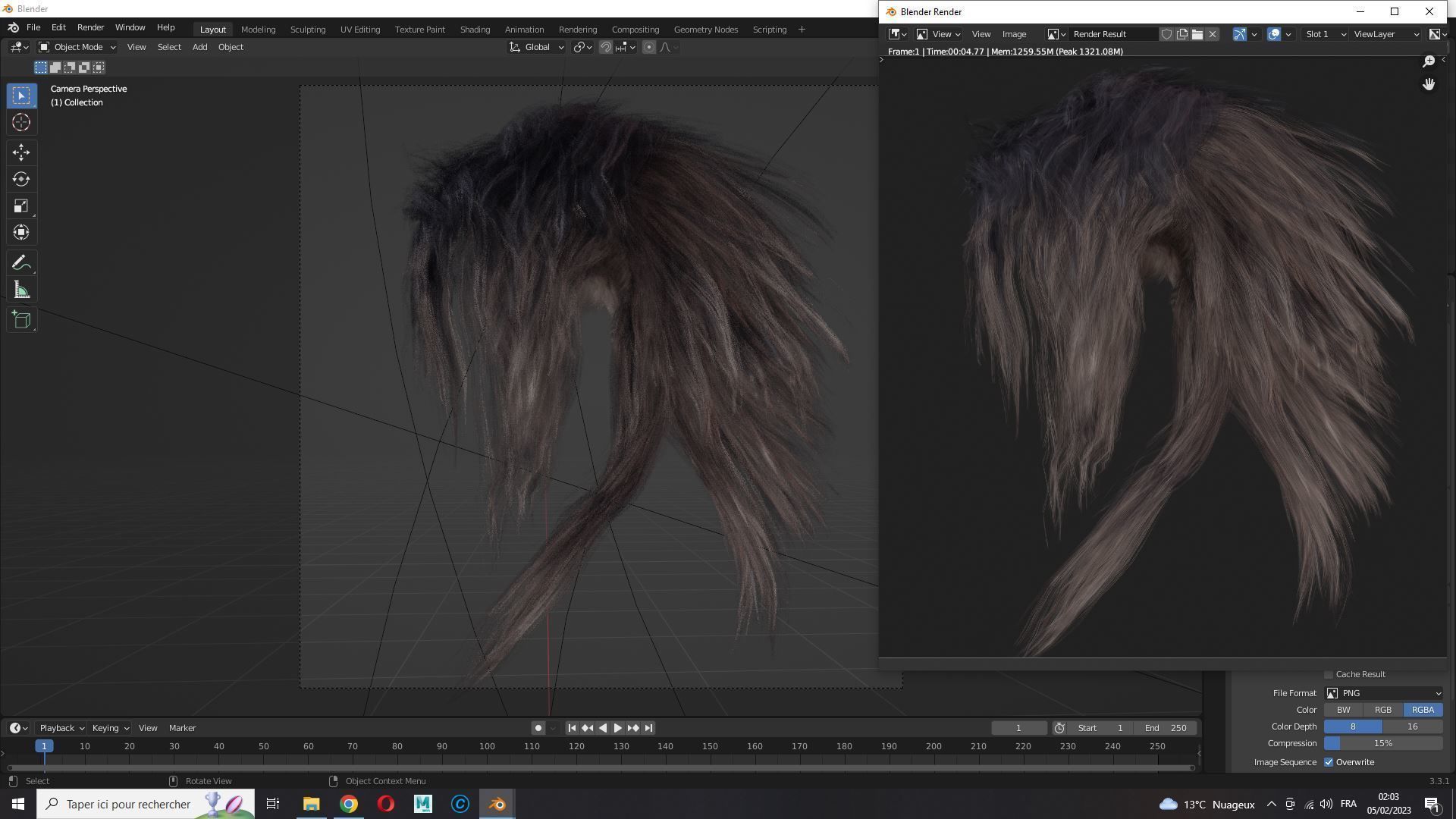Switch to the Shading workspace tab
Screen dimensions: 1456x819
click(475, 29)
